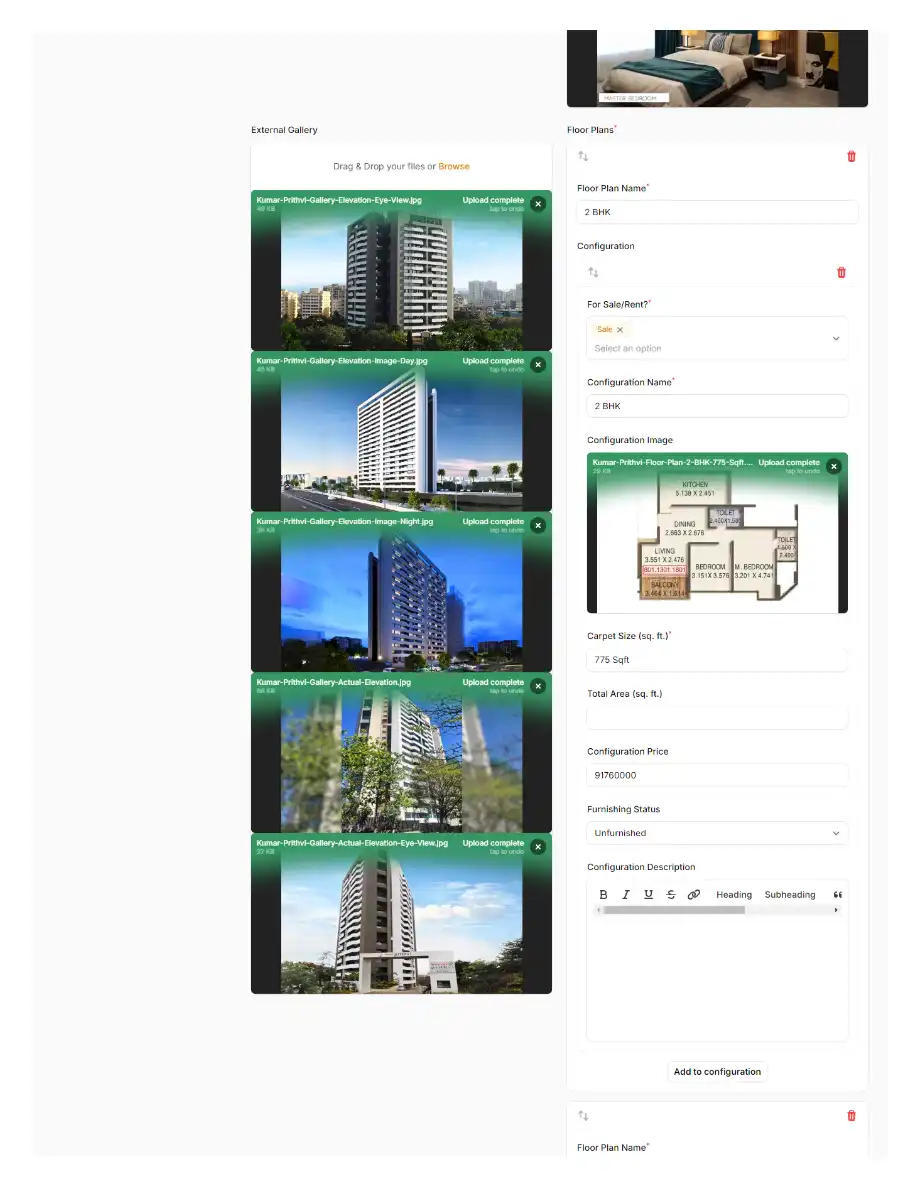Open the For Sale/Rent option dropdown
Image resolution: width=918 pixels, height=1188 pixels.
coord(835,338)
